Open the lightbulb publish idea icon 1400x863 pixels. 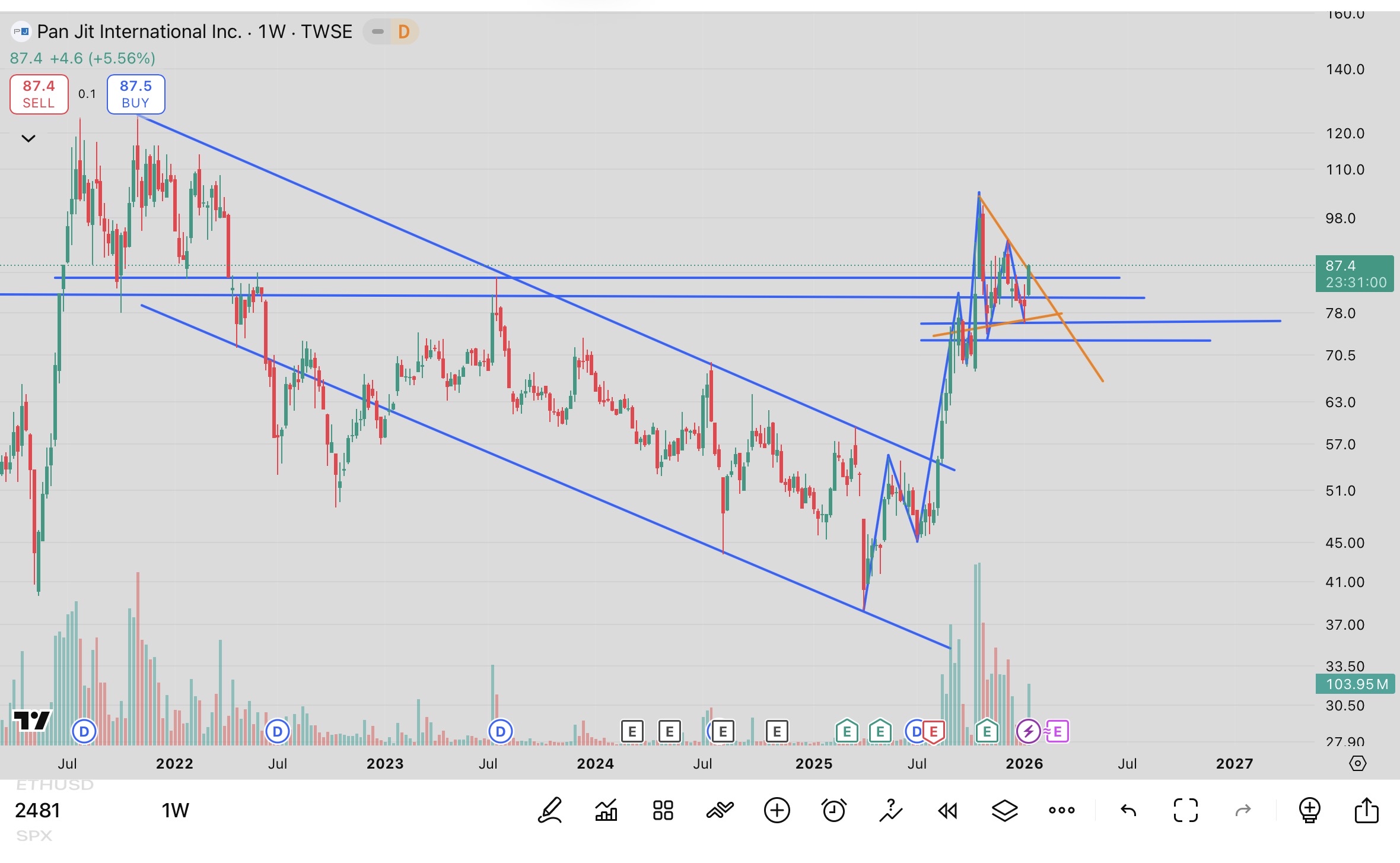pyautogui.click(x=1309, y=810)
